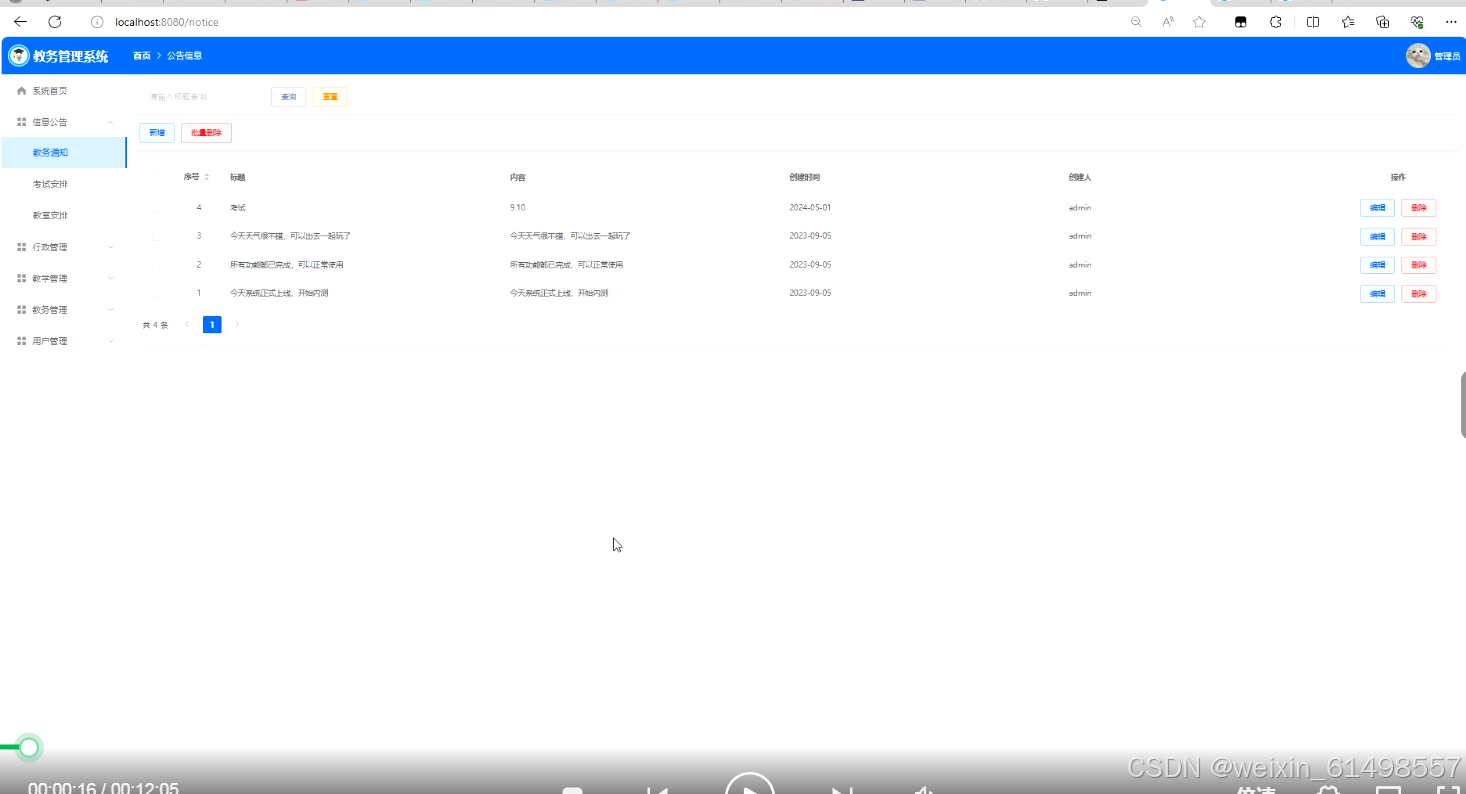1466x794 pixels.
Task: Click the 新增 button to add a notice
Action: [156, 132]
